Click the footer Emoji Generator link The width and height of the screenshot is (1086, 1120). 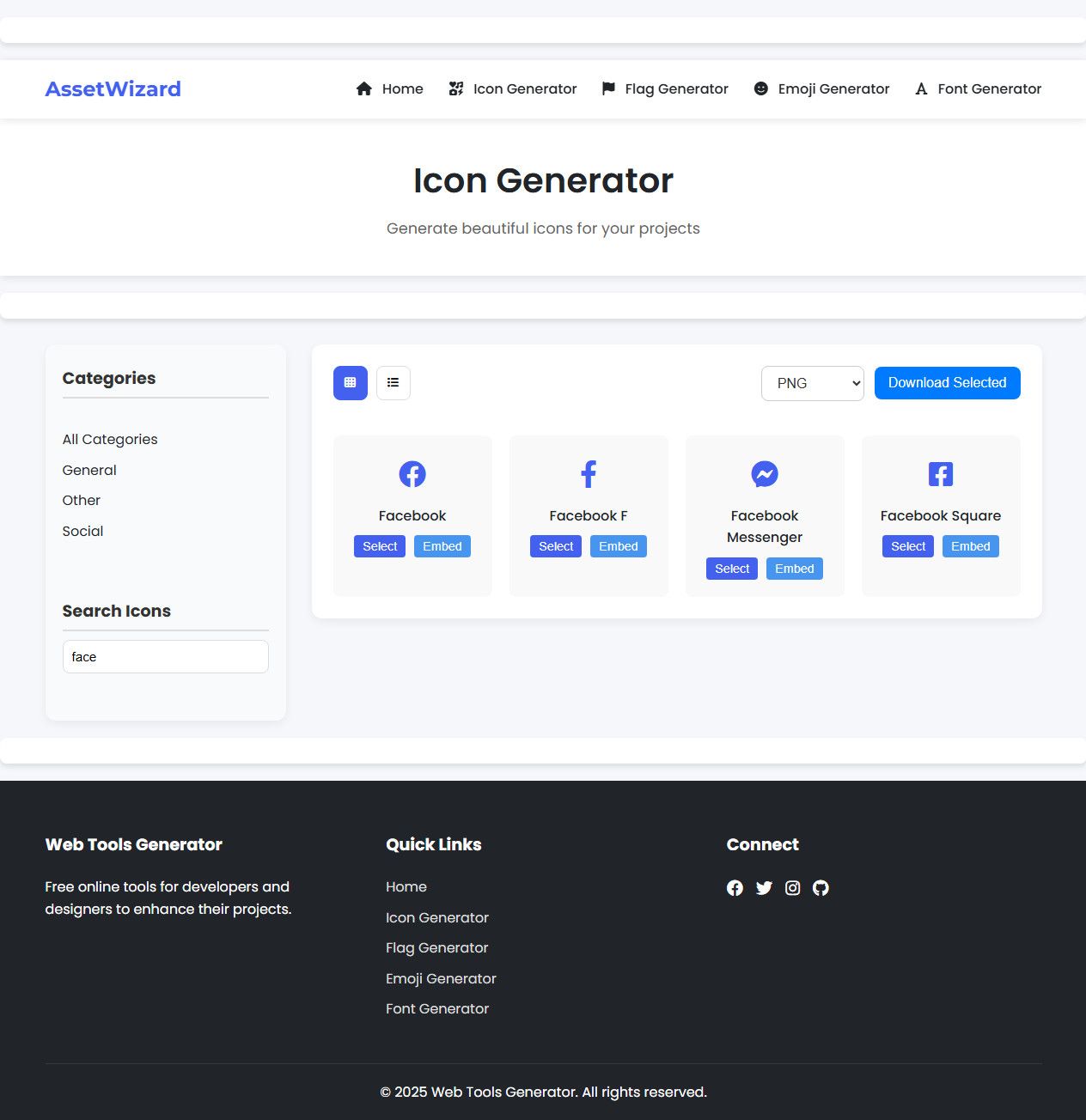tap(442, 978)
